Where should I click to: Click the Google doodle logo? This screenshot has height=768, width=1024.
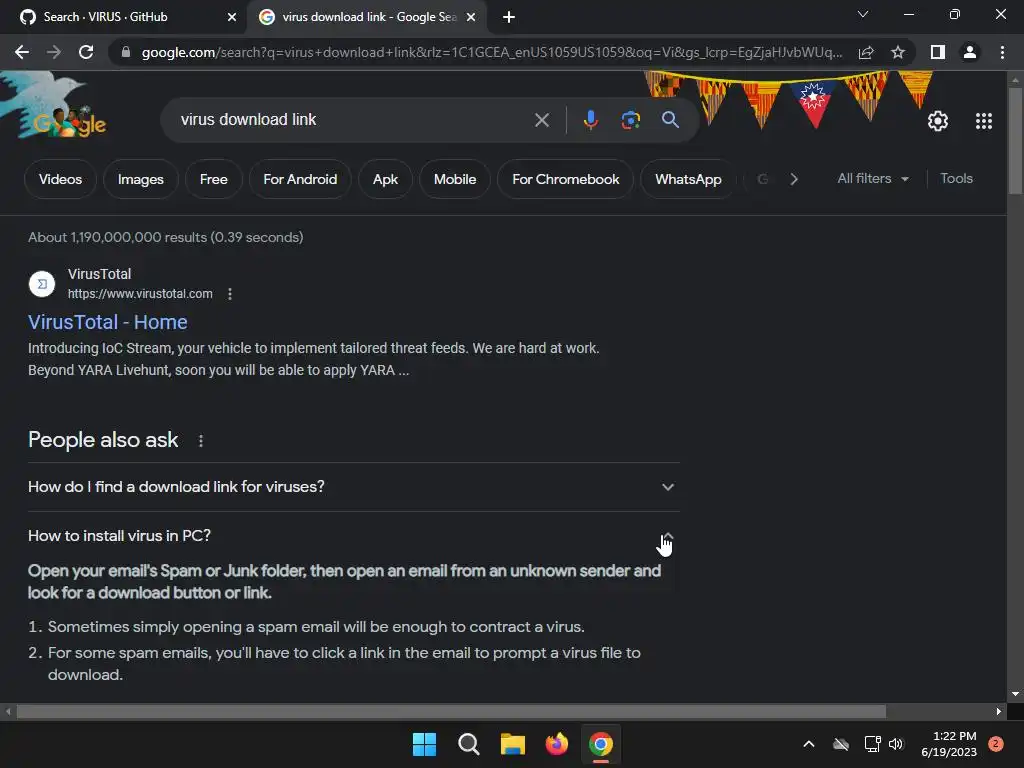54,108
